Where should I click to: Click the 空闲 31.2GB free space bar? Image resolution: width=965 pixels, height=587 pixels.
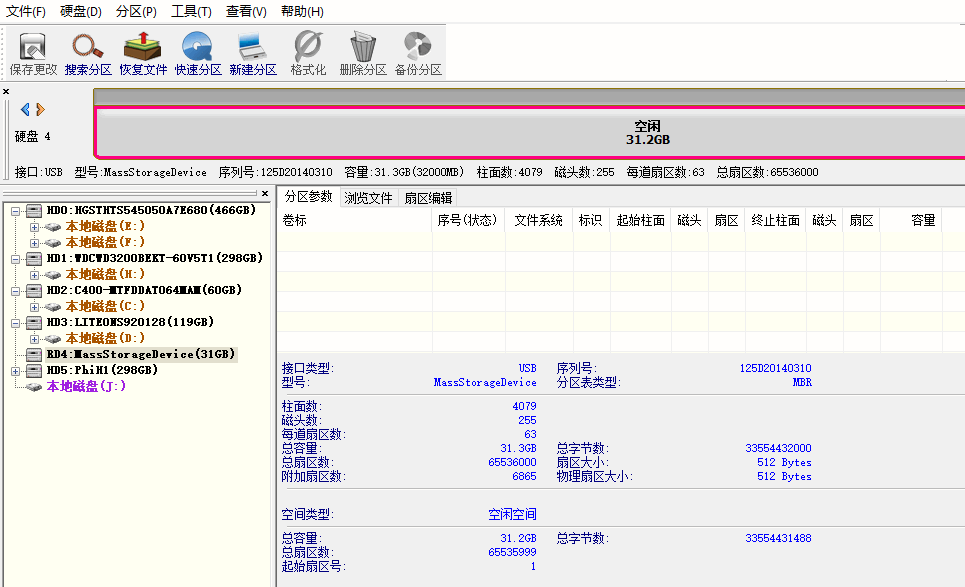point(531,133)
